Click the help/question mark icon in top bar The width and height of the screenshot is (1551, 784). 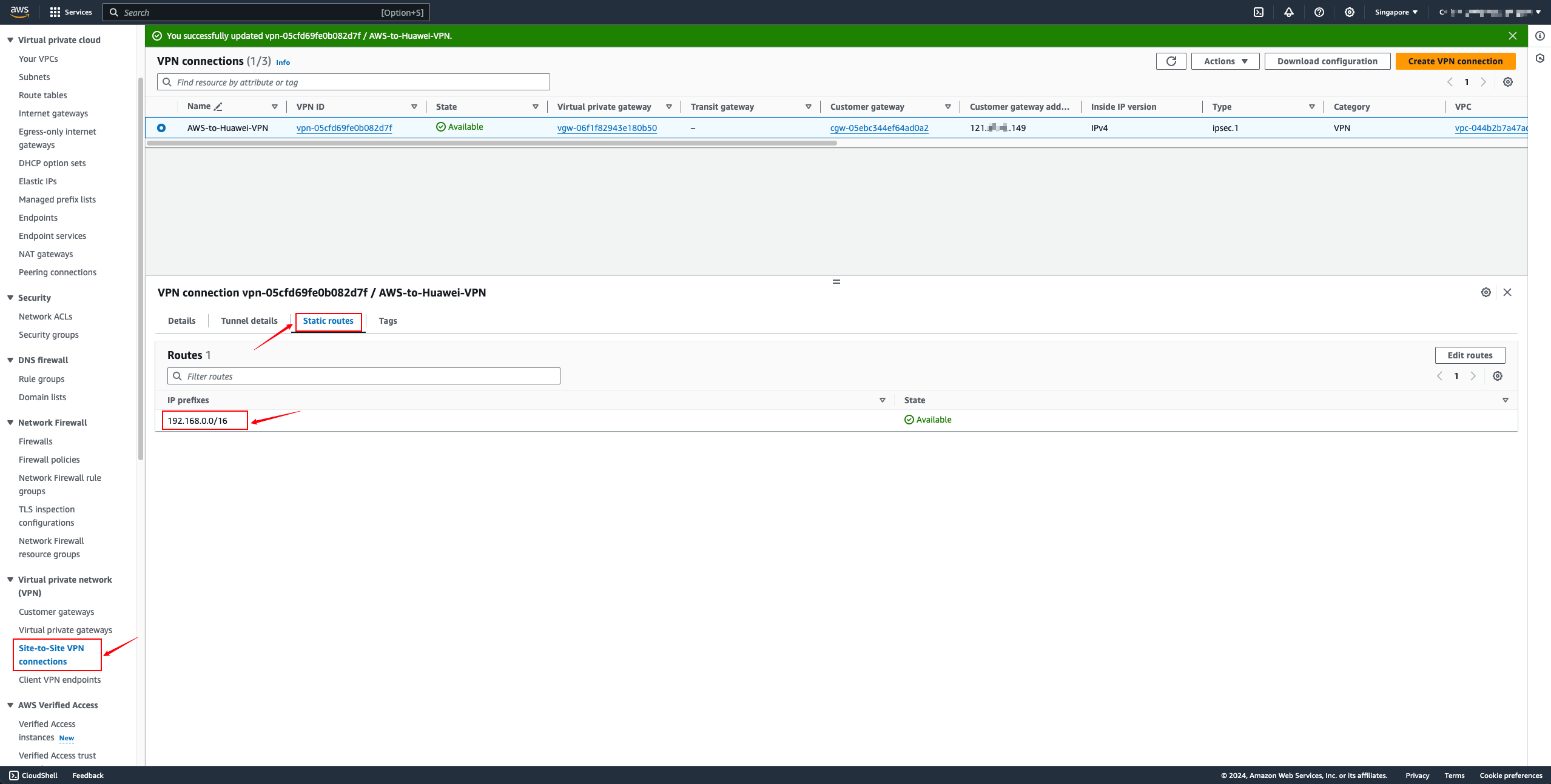[x=1319, y=12]
